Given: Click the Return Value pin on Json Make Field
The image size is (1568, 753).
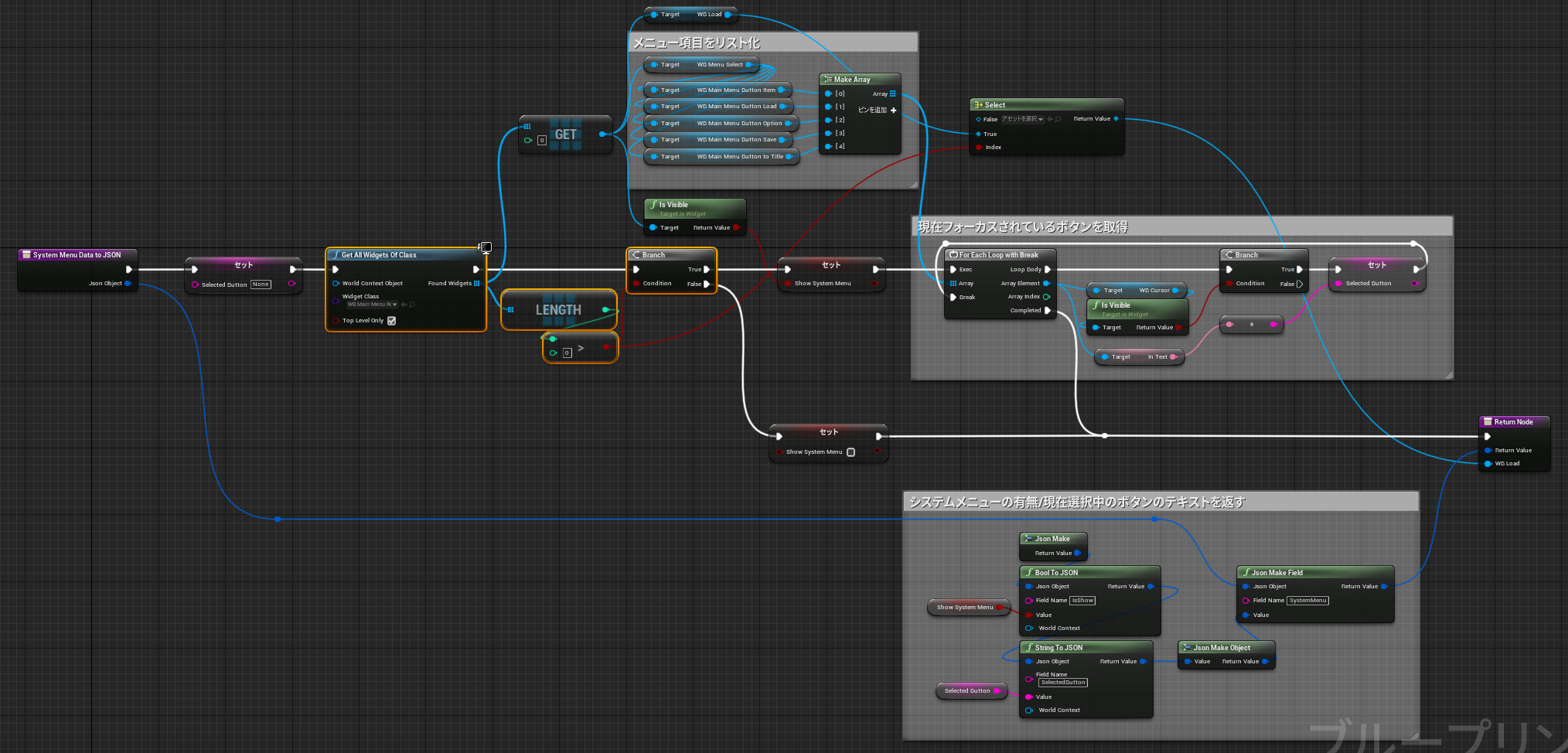Looking at the screenshot, I should coord(1383,587).
